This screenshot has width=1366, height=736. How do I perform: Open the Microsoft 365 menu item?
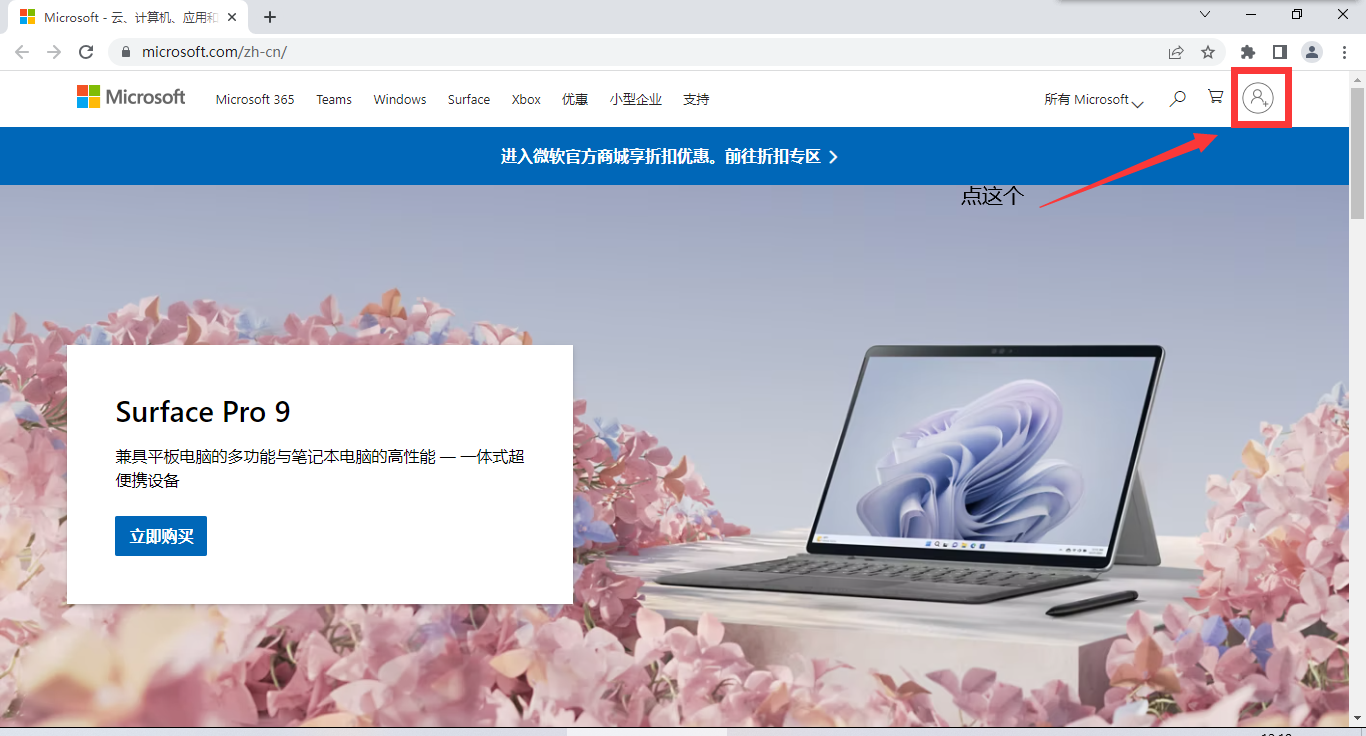pyautogui.click(x=255, y=99)
